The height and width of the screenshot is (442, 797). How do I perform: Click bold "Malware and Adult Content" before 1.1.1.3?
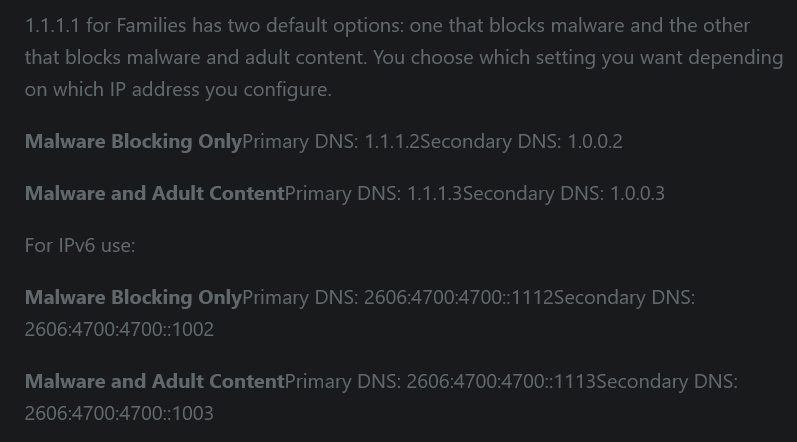click(155, 194)
